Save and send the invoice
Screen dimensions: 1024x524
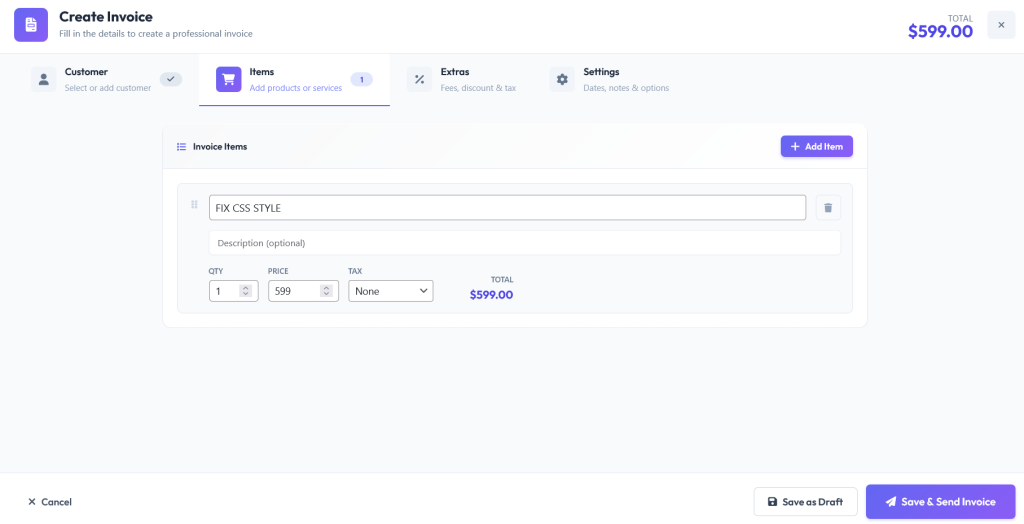(x=940, y=502)
